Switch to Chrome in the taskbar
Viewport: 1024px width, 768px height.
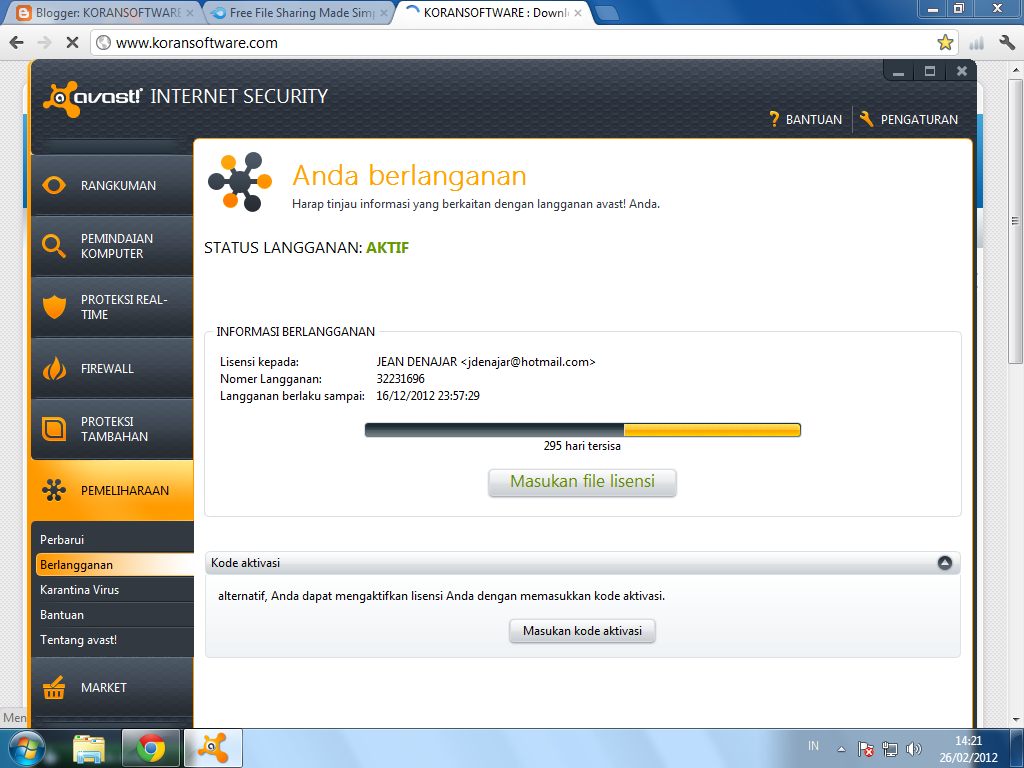pos(151,748)
